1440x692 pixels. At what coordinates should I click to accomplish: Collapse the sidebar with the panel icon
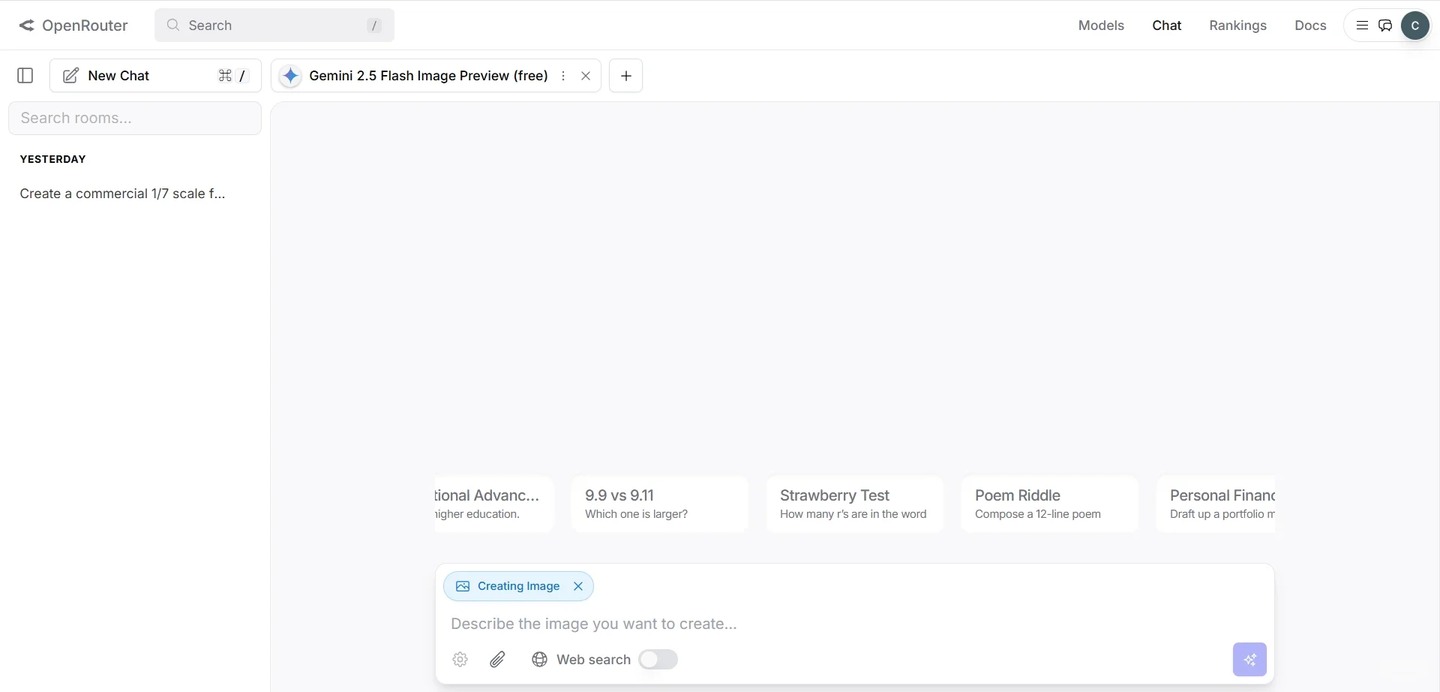pos(25,75)
